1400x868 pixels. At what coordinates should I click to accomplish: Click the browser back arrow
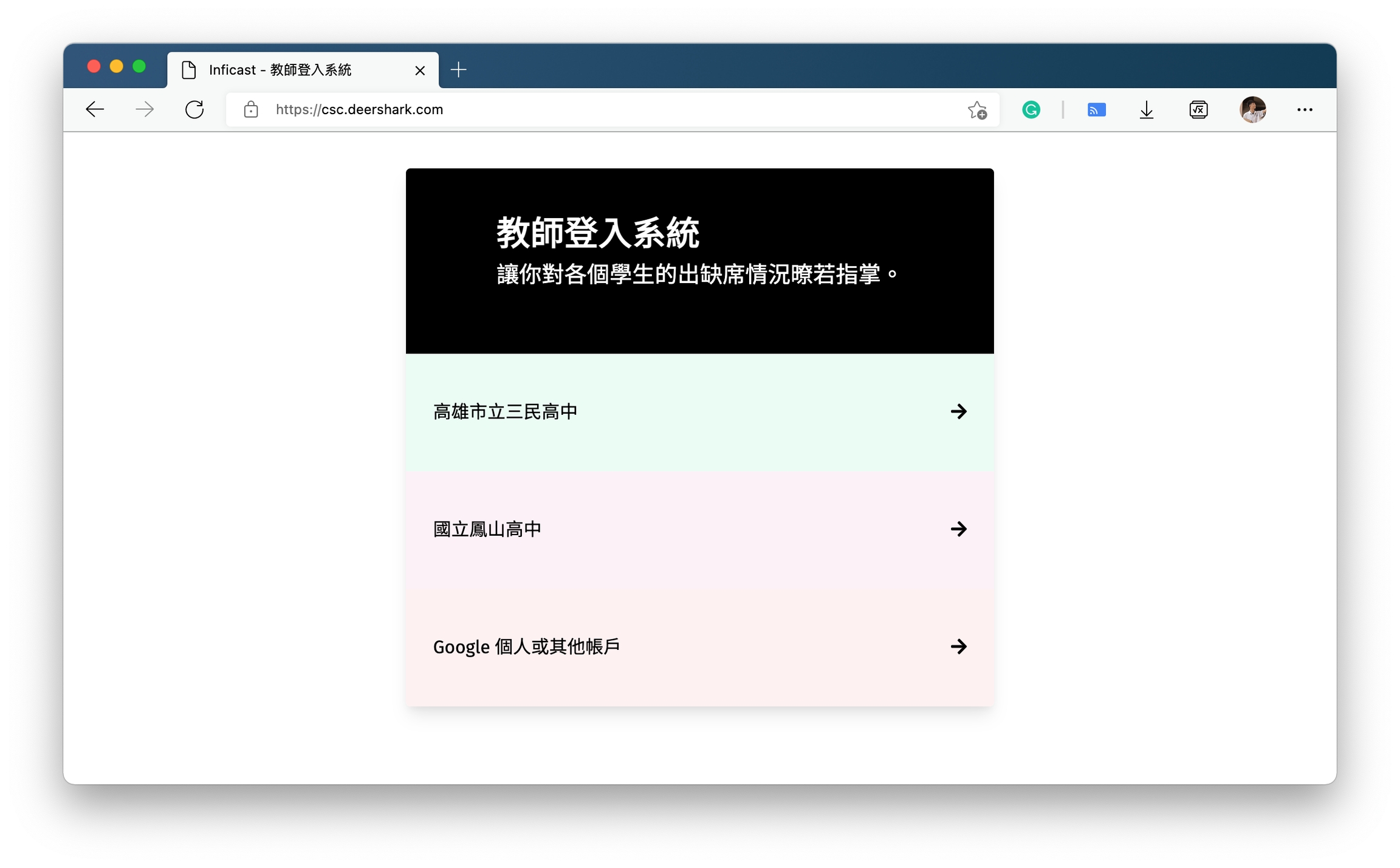95,109
